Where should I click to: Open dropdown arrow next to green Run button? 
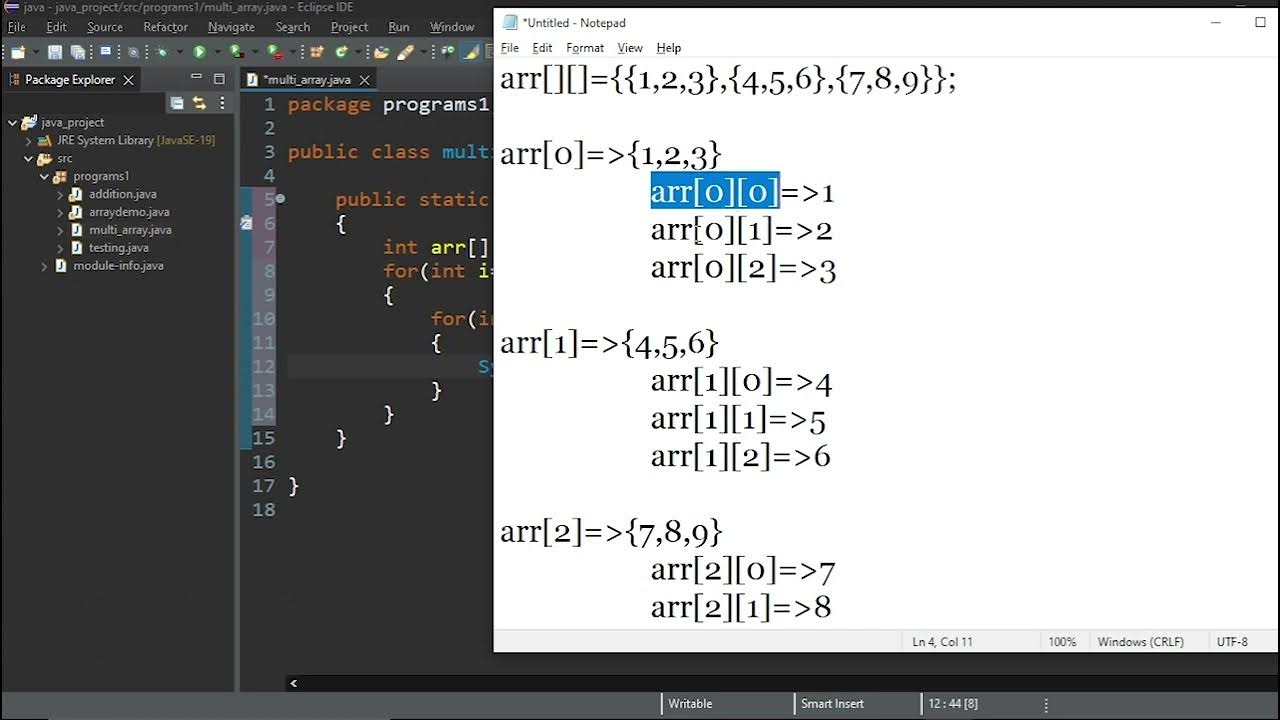click(x=217, y=52)
